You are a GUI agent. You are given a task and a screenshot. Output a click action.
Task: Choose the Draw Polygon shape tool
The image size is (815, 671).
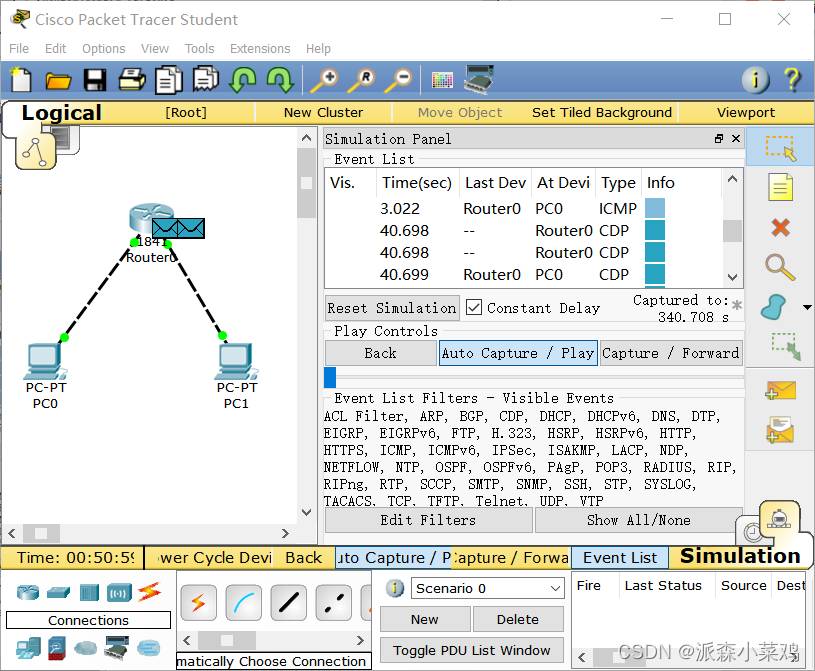(x=773, y=307)
